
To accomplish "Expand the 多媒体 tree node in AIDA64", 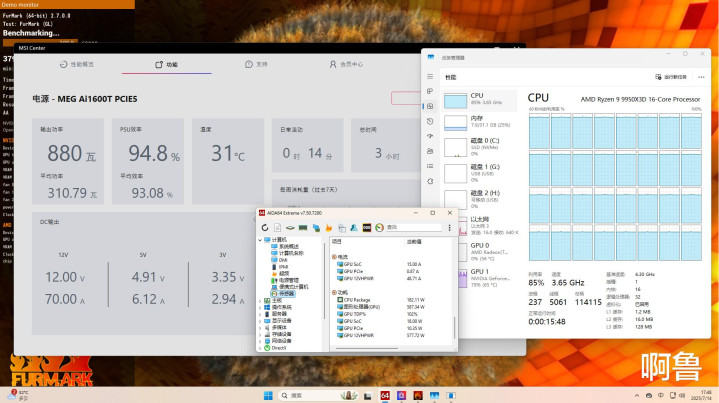I will (x=260, y=328).
